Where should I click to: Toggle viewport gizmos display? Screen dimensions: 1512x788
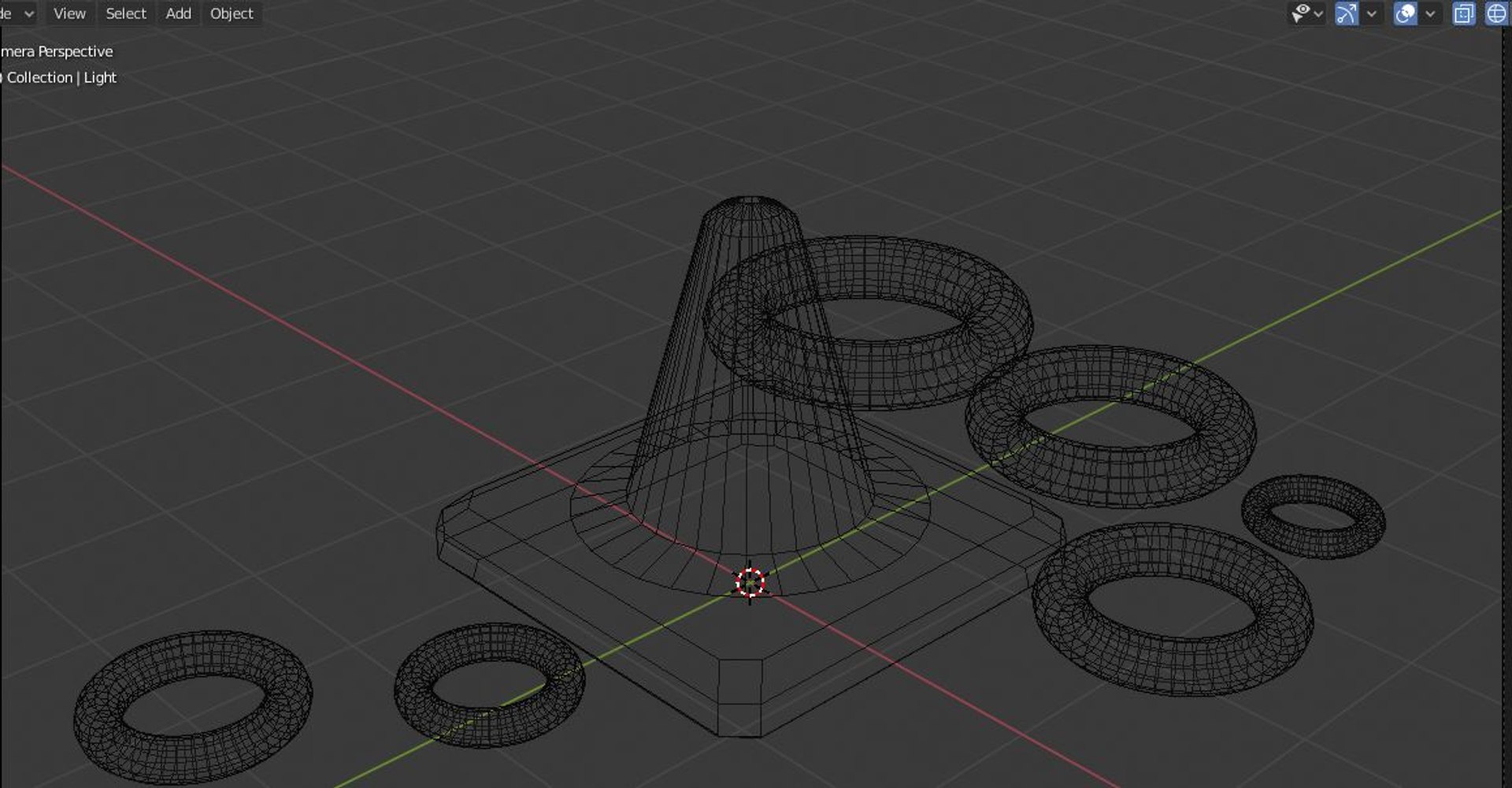(x=1347, y=13)
